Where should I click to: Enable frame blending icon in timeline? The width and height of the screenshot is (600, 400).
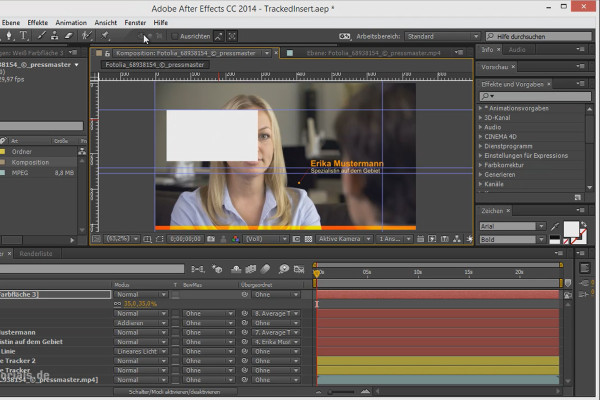click(251, 269)
